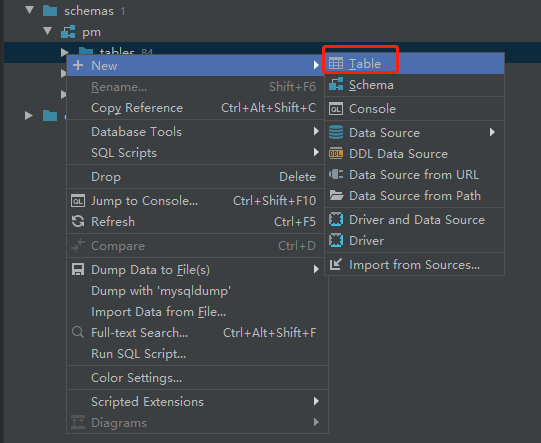The height and width of the screenshot is (443, 541).
Task: Select Dump with 'mysqldump' entry
Action: pos(197,291)
